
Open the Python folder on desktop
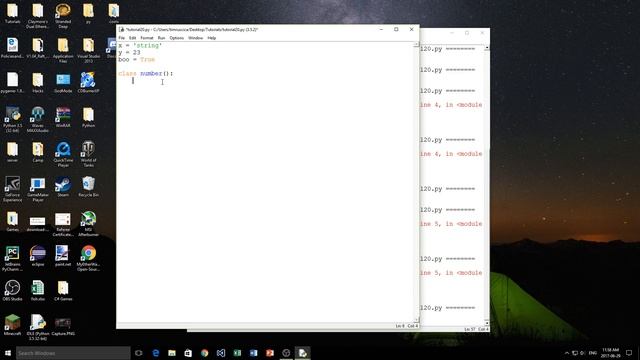tap(88, 118)
